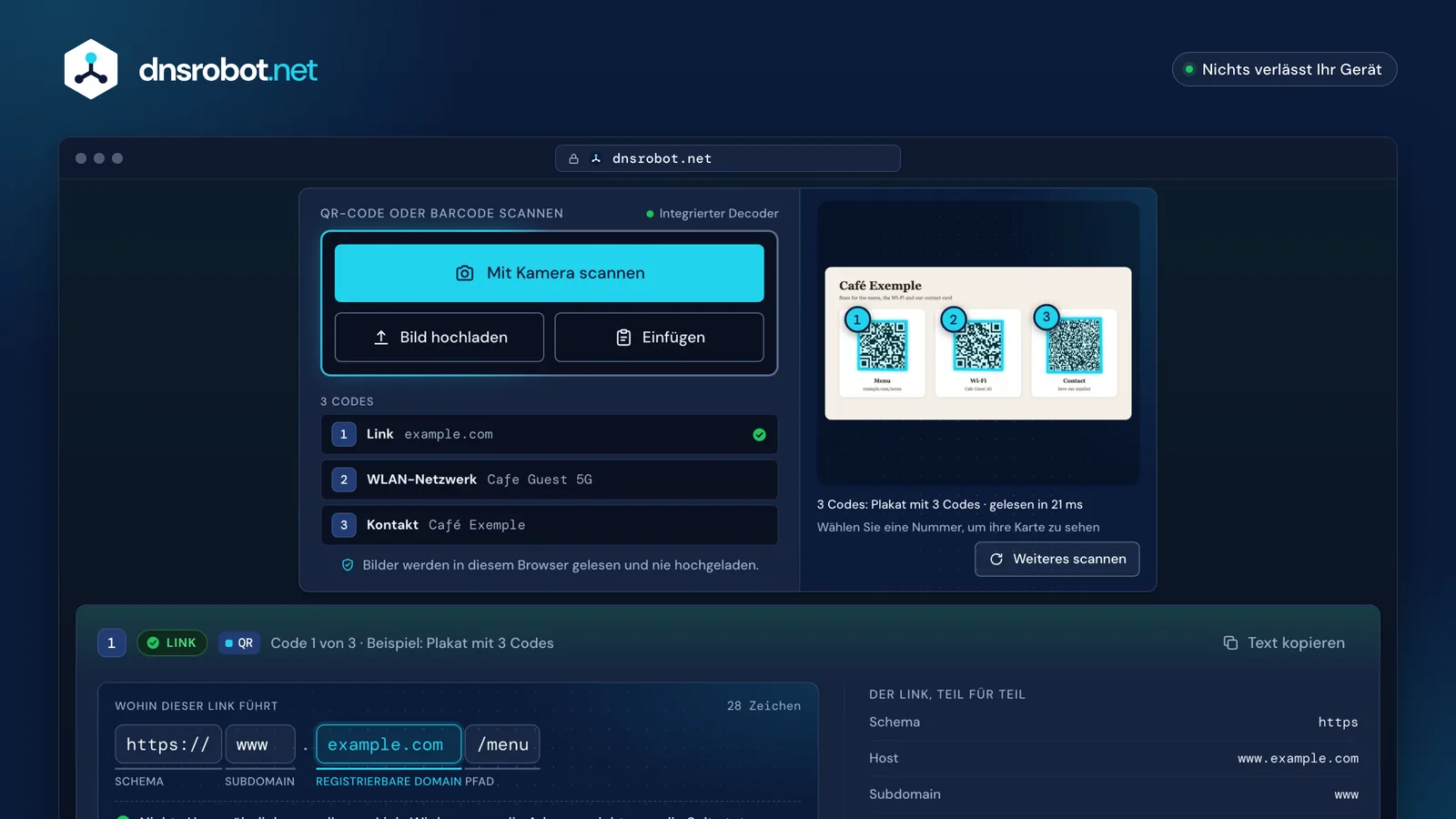Click 'Weiteres scannen' to scan another

tap(1057, 559)
